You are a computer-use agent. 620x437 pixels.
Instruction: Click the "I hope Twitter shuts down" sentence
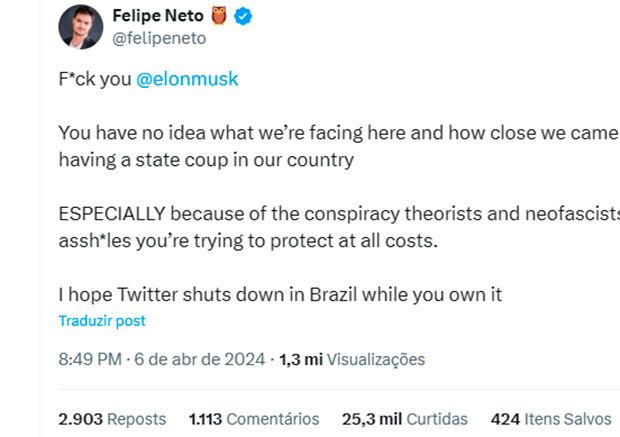click(279, 295)
